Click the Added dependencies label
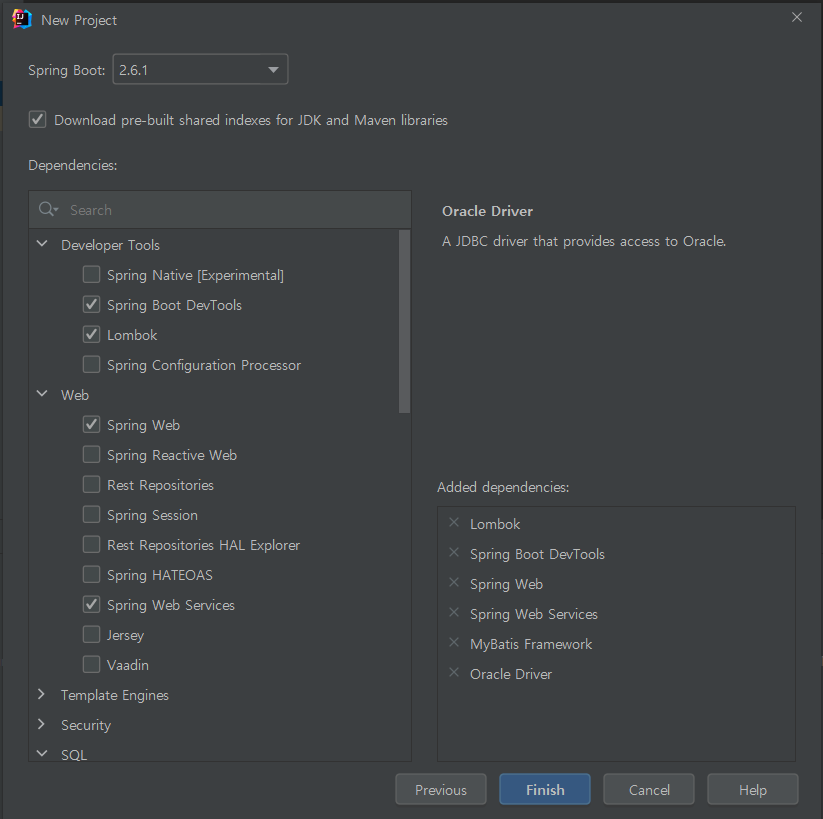The height and width of the screenshot is (819, 823). [x=503, y=487]
